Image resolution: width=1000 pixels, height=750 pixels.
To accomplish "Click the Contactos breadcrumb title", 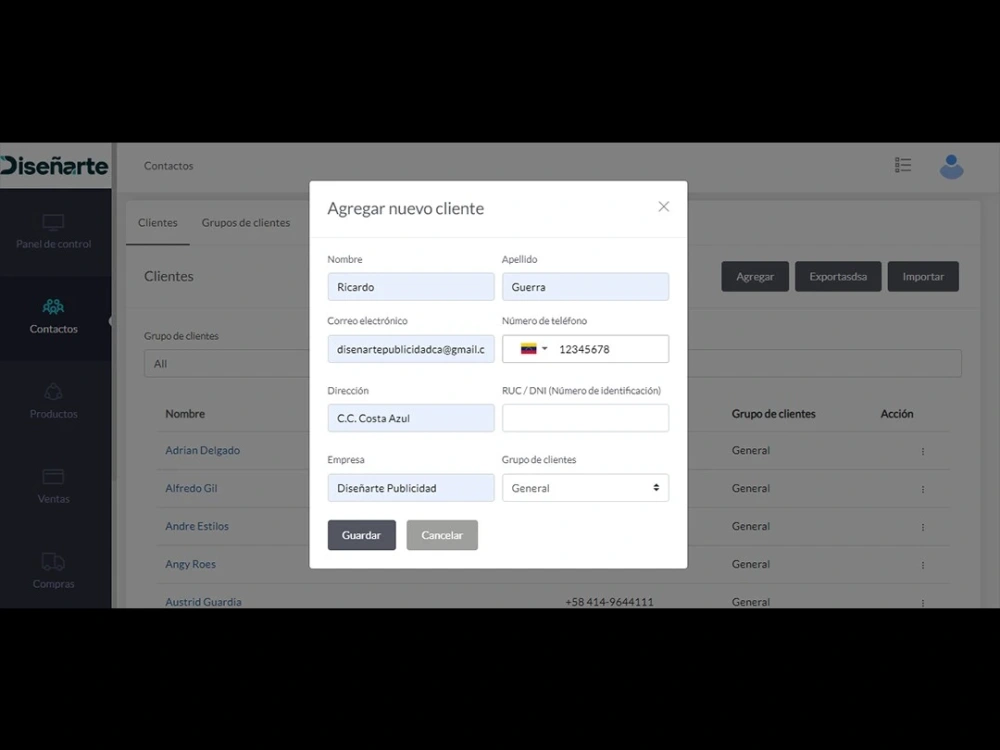I will tap(168, 166).
